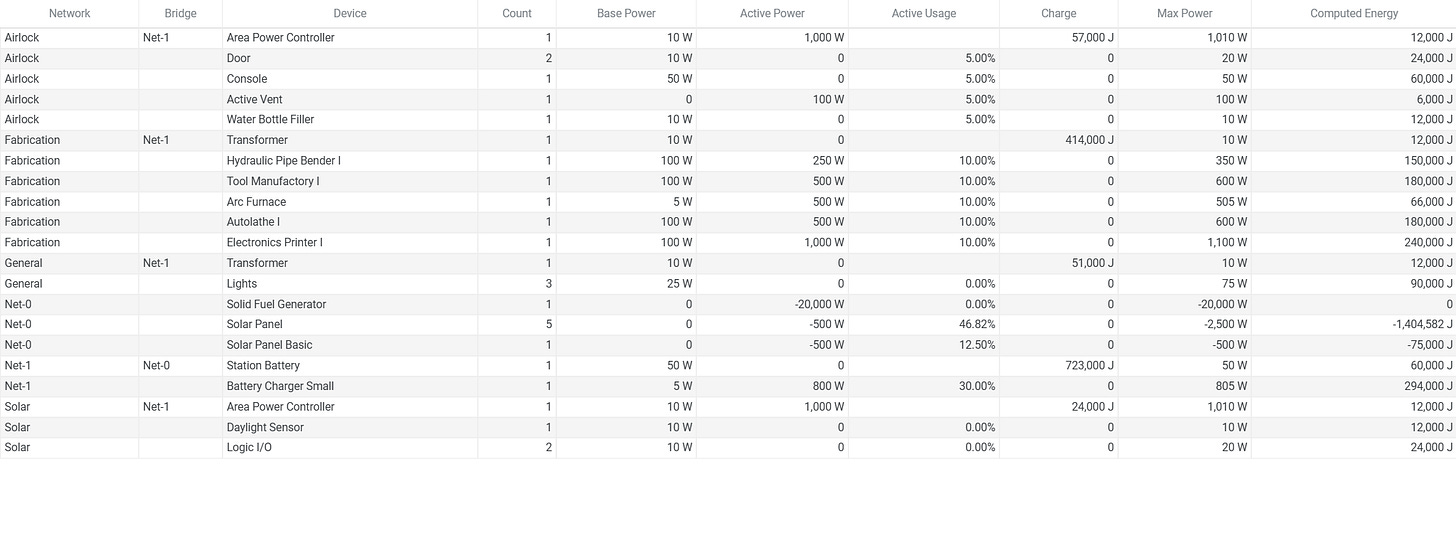The image size is (1456, 546).
Task: Select the Net-0 bridge cell of Station Battery
Action: 181,366
